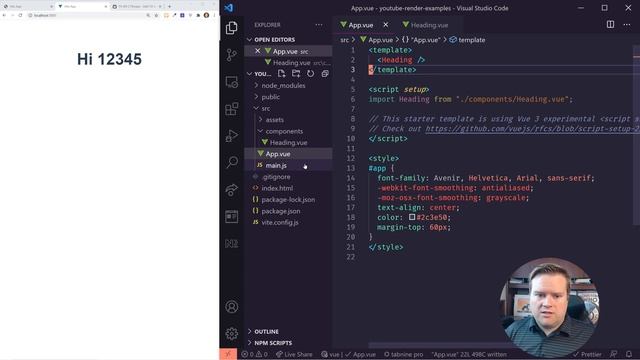
Task: Open the Search view in activity bar
Action: (231, 162)
